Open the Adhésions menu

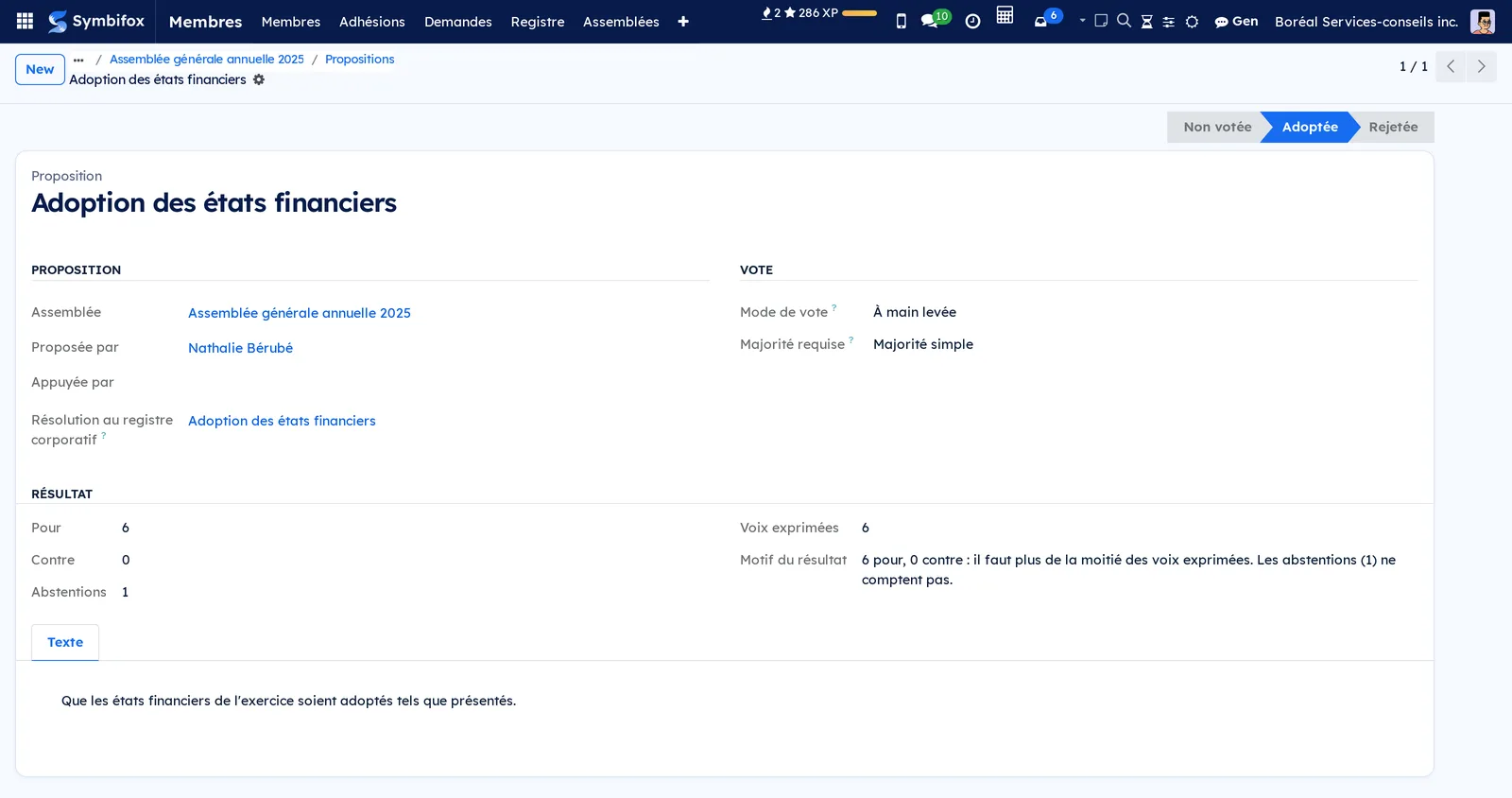click(372, 22)
